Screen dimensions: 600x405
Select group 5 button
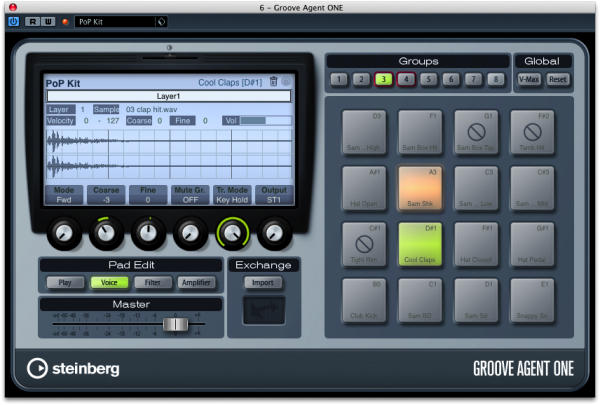429,79
